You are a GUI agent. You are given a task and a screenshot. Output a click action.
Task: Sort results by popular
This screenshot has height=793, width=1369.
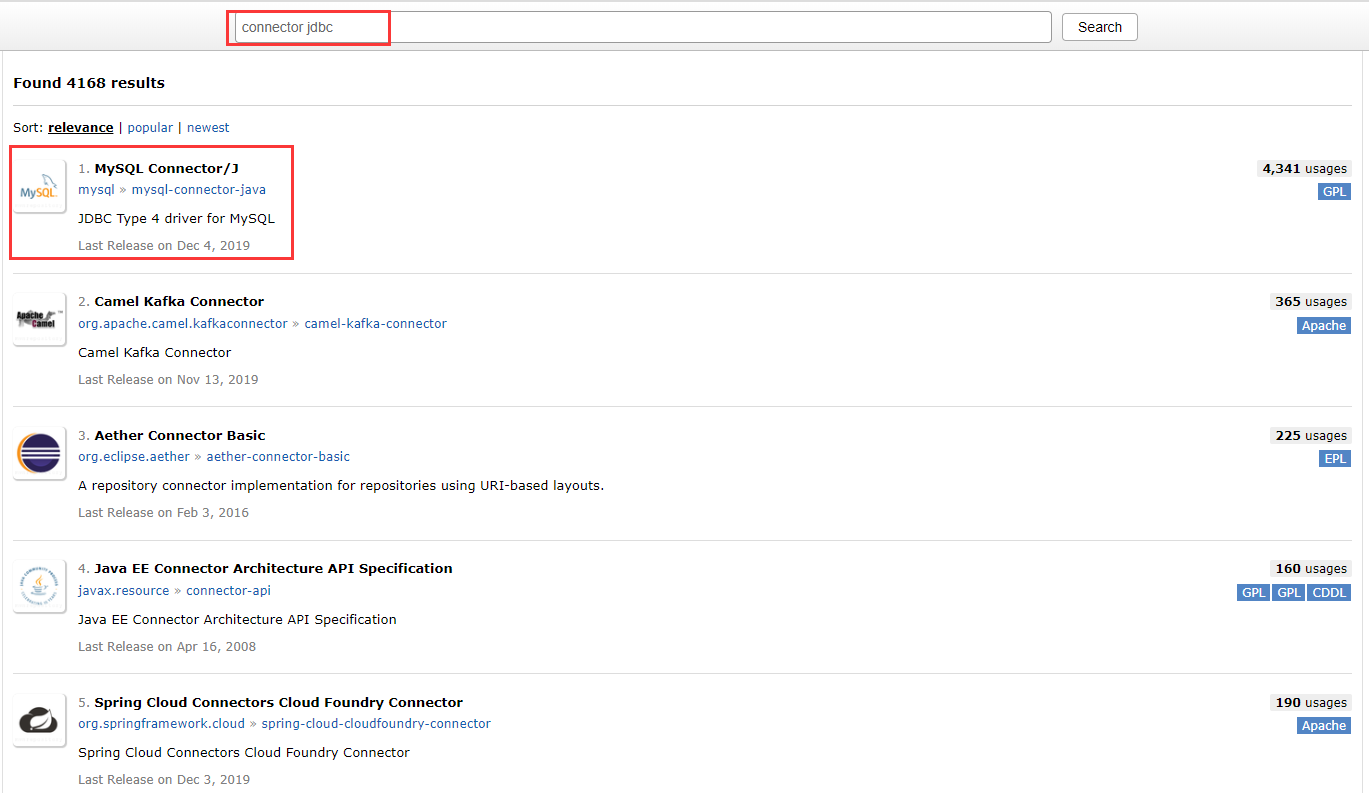tap(150, 128)
